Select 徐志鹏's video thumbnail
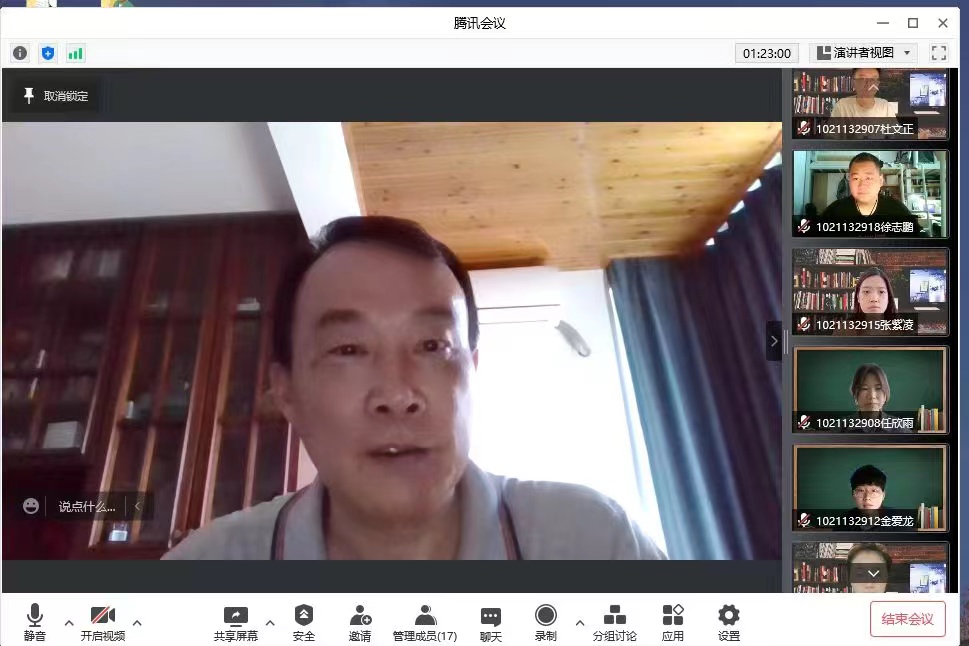This screenshot has width=969, height=646. (x=870, y=193)
